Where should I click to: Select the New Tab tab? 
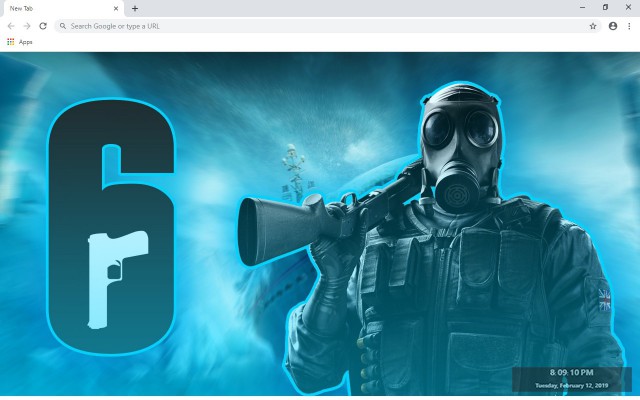pyautogui.click(x=63, y=9)
